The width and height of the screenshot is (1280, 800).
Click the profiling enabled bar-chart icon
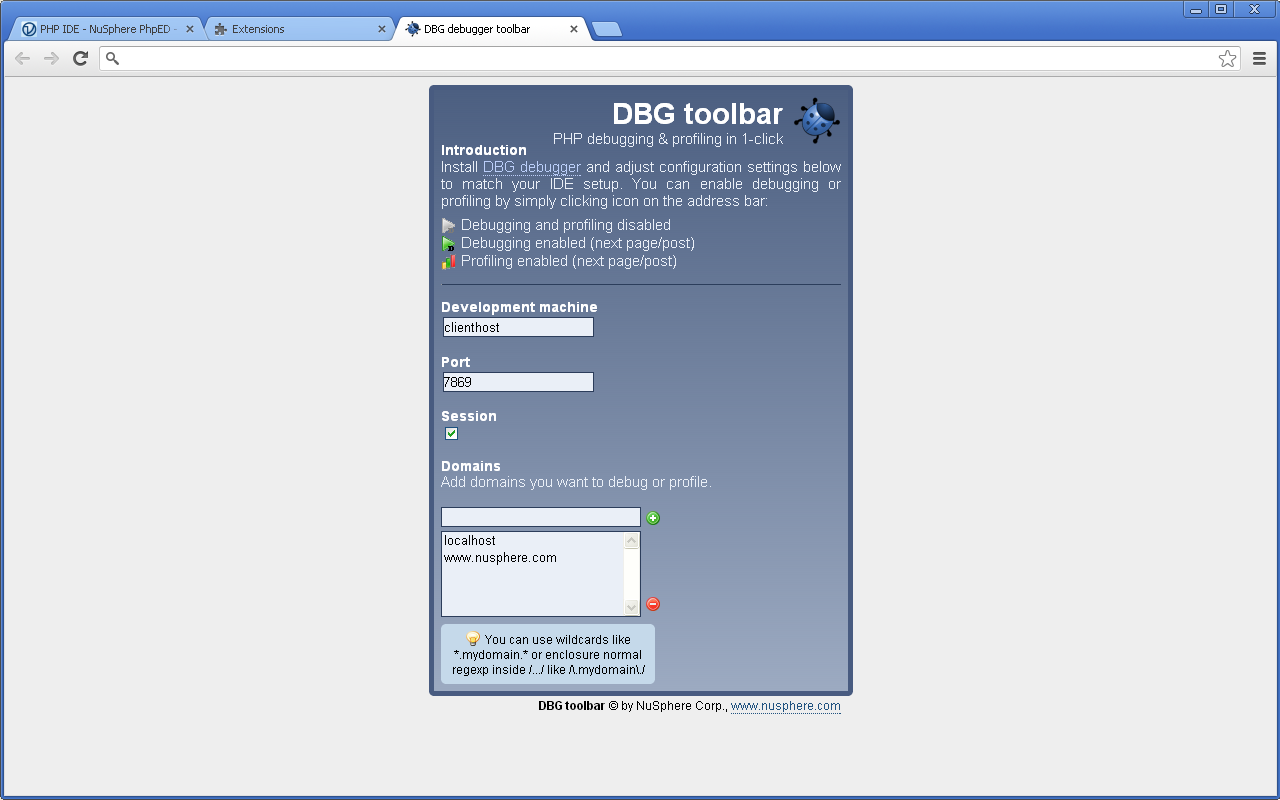pos(448,261)
